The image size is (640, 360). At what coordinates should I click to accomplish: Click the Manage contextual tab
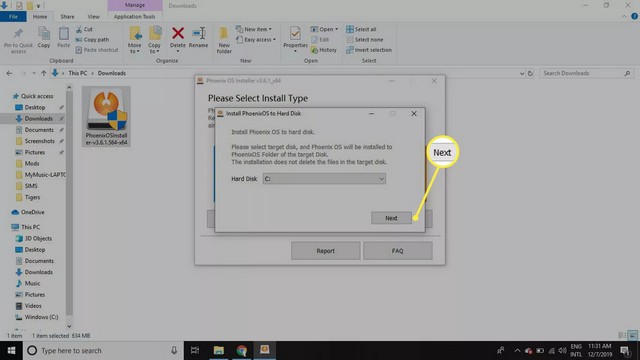coord(135,5)
